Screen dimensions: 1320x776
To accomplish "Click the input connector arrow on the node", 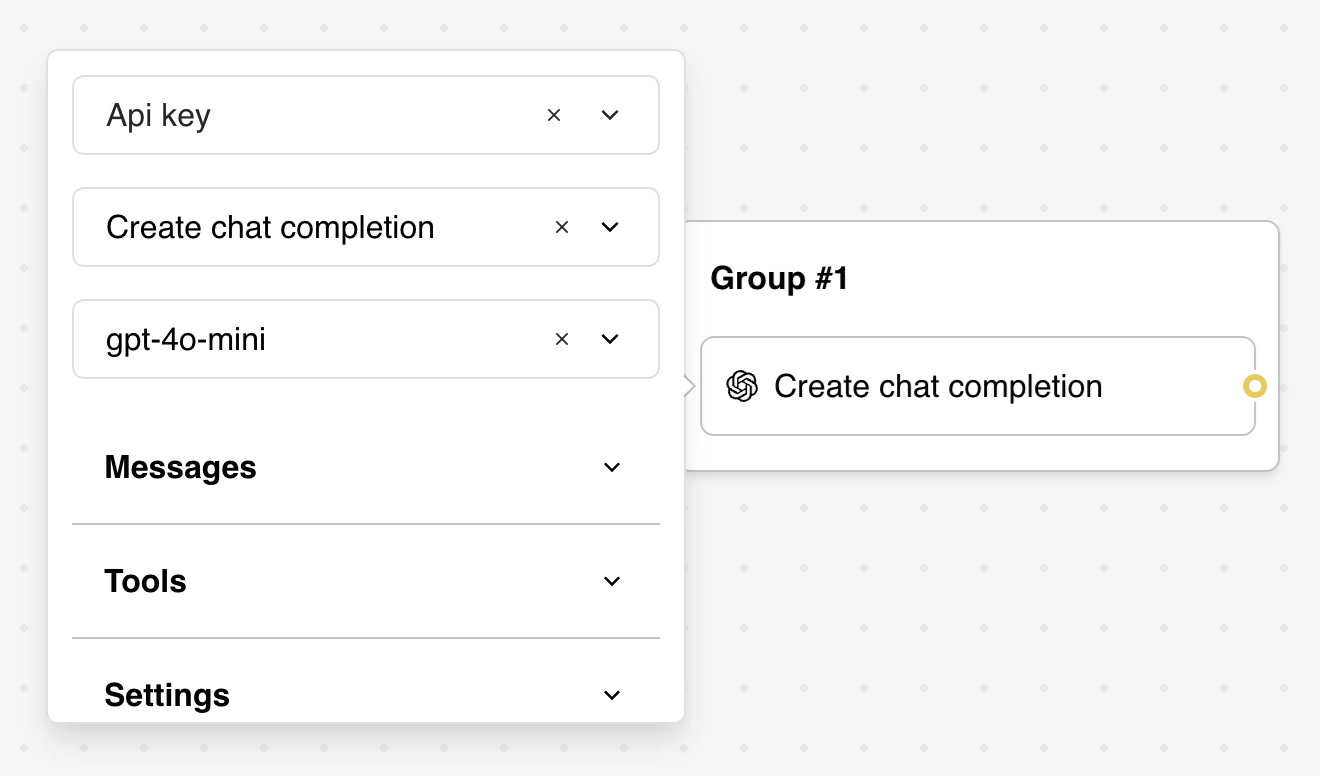I will click(691, 386).
